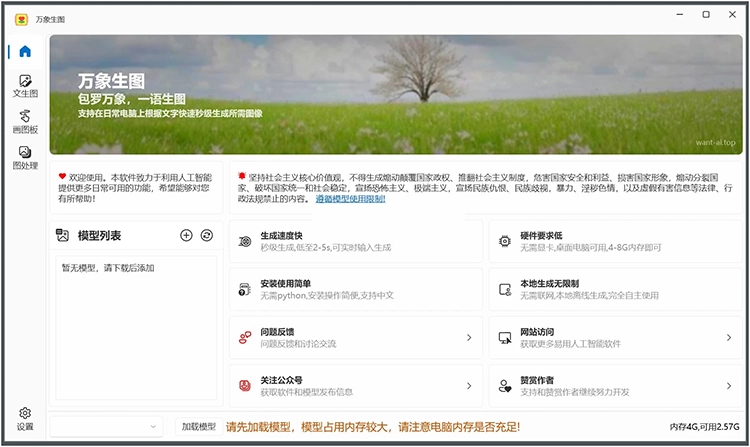Screen dimensions: 750x447
Task: Select the 安装使用简单 feature card
Action: point(356,289)
